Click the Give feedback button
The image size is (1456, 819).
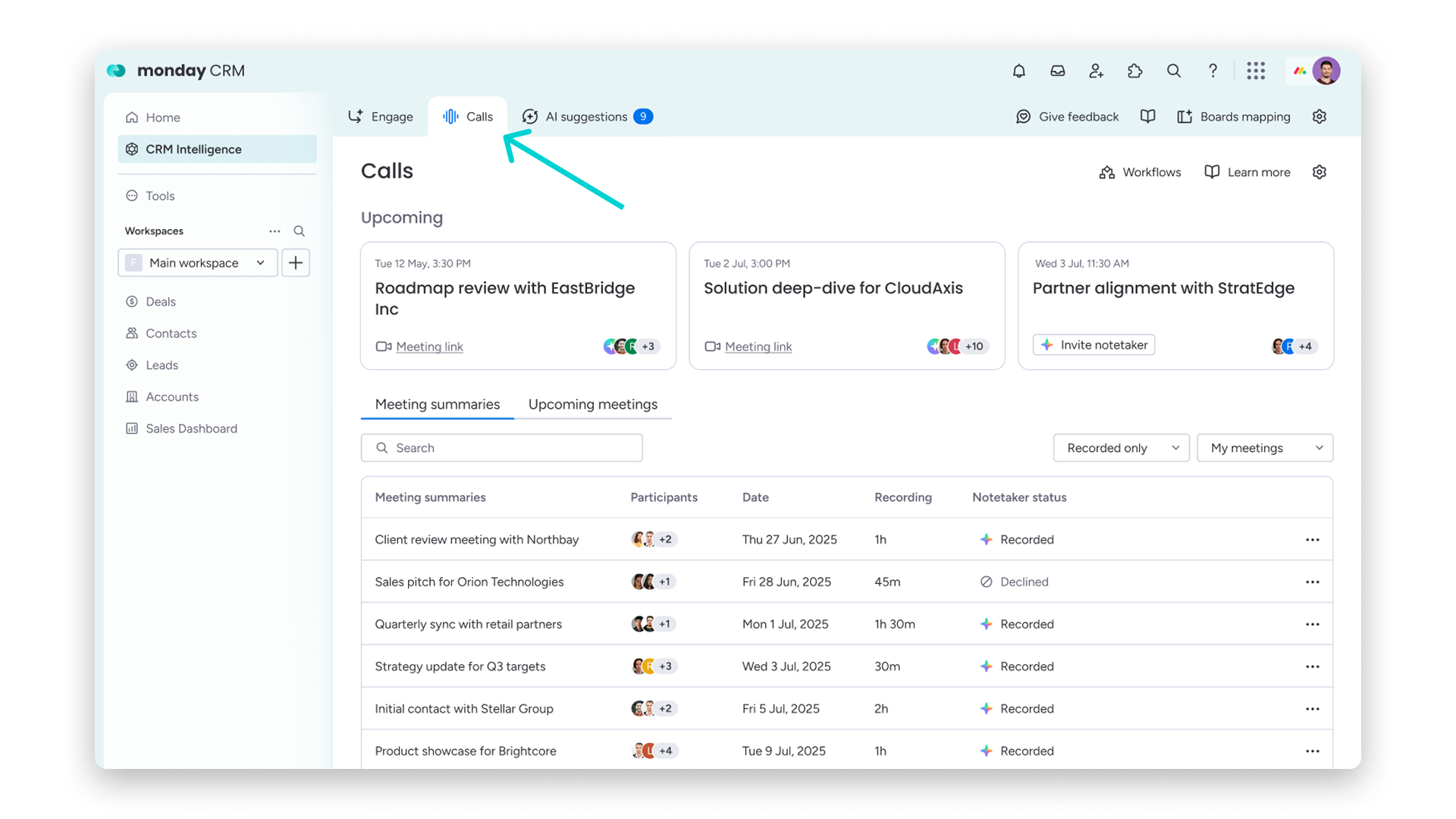[1067, 116]
